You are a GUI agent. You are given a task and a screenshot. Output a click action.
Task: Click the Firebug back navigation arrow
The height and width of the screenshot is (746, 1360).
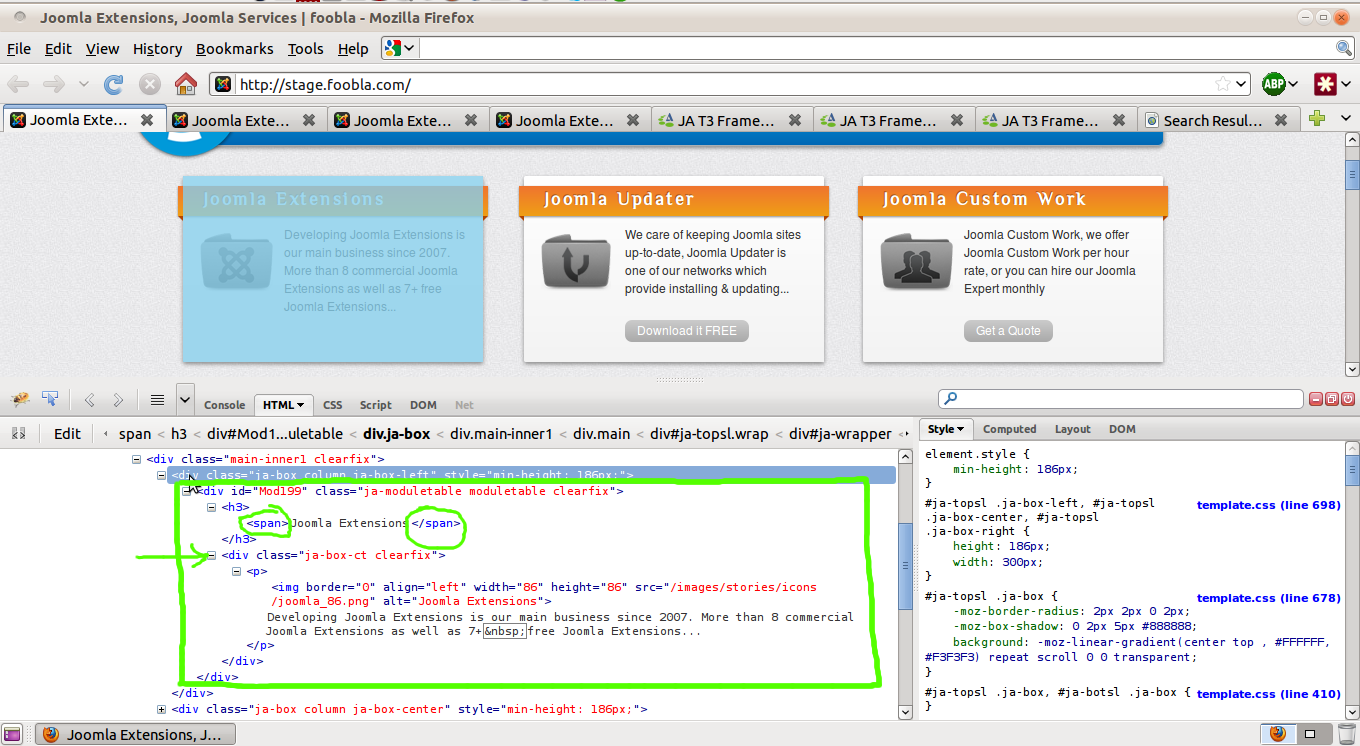pyautogui.click(x=88, y=400)
